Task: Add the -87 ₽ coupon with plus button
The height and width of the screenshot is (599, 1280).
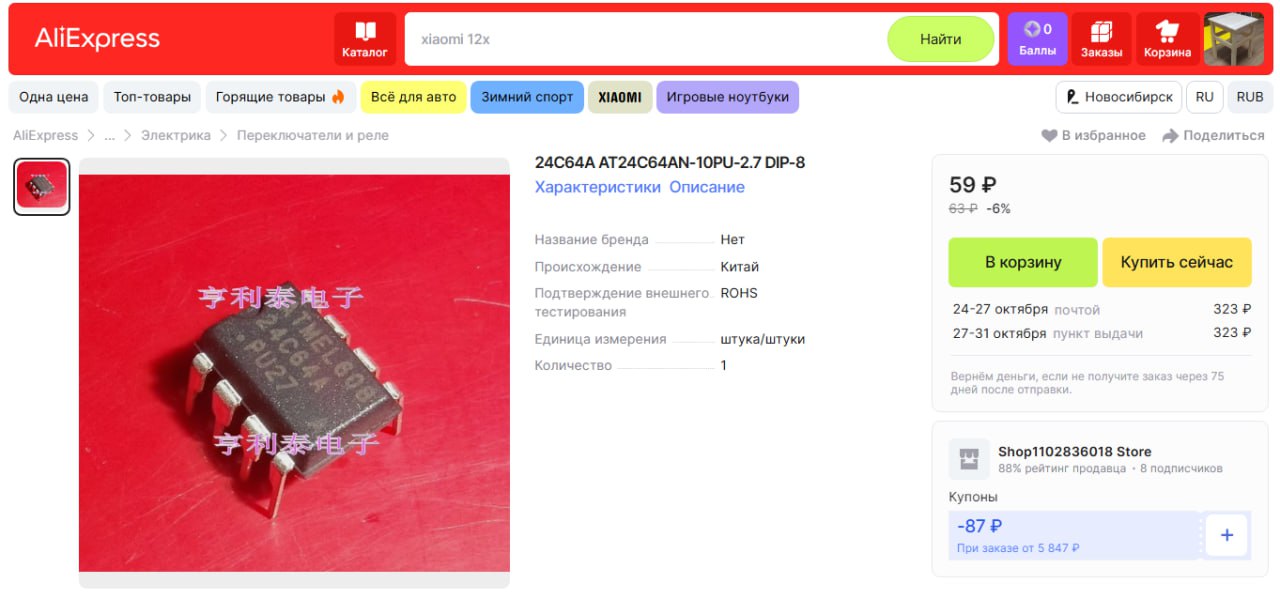Action: [x=1227, y=535]
